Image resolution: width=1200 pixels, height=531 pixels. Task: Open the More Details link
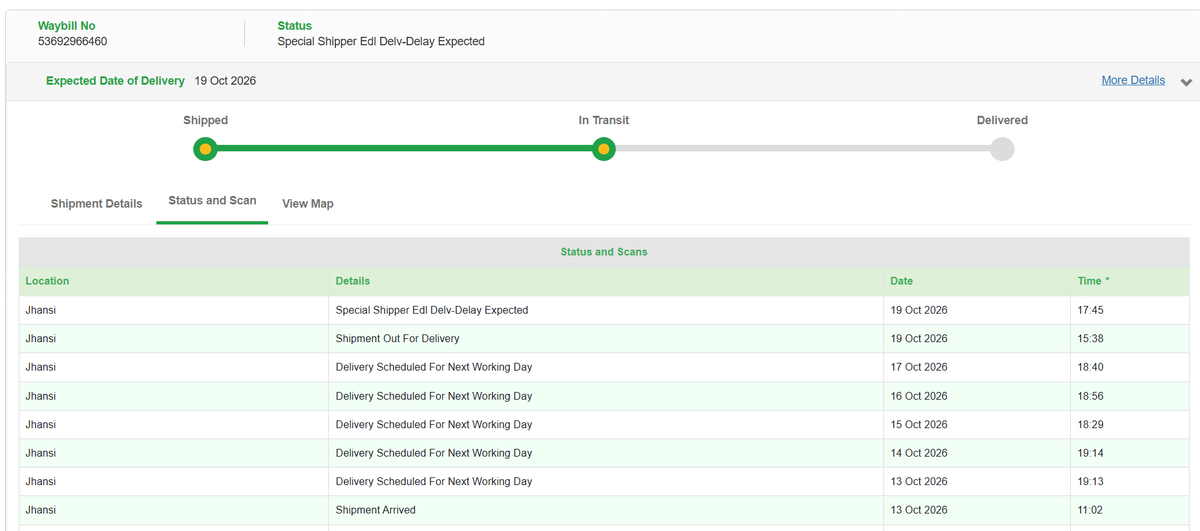coord(1133,81)
